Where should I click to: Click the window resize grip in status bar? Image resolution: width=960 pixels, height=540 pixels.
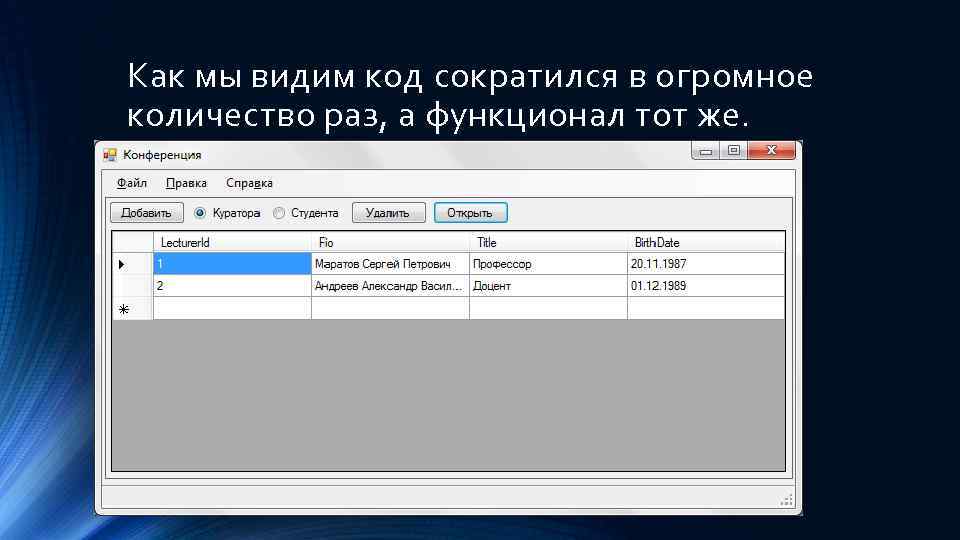tap(787, 500)
